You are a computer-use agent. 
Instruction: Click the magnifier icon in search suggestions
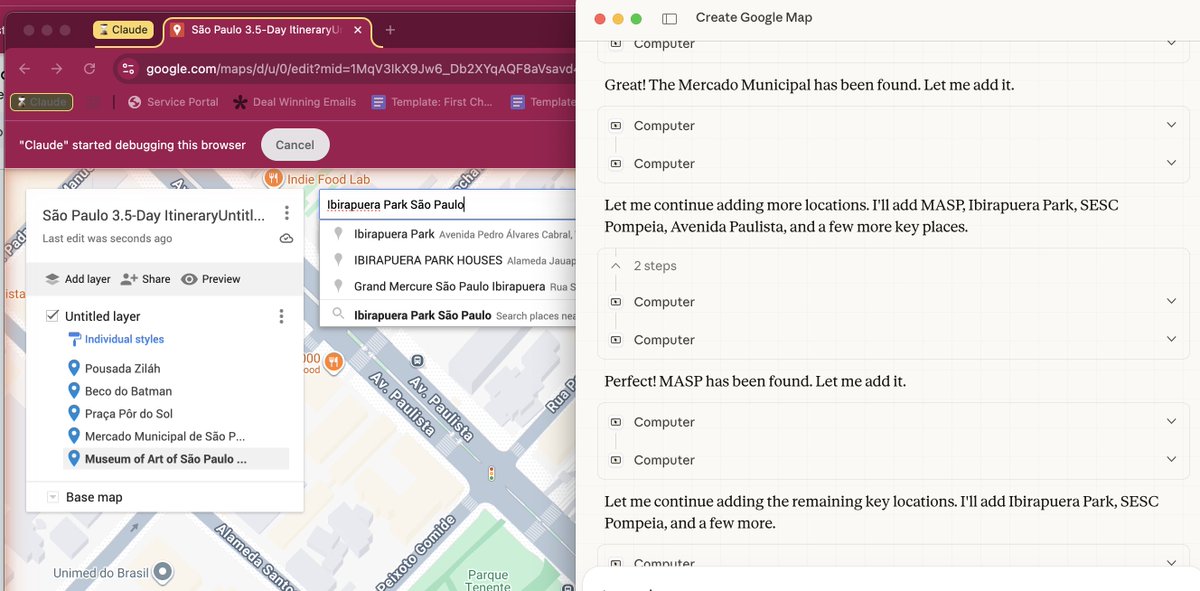pyautogui.click(x=338, y=314)
